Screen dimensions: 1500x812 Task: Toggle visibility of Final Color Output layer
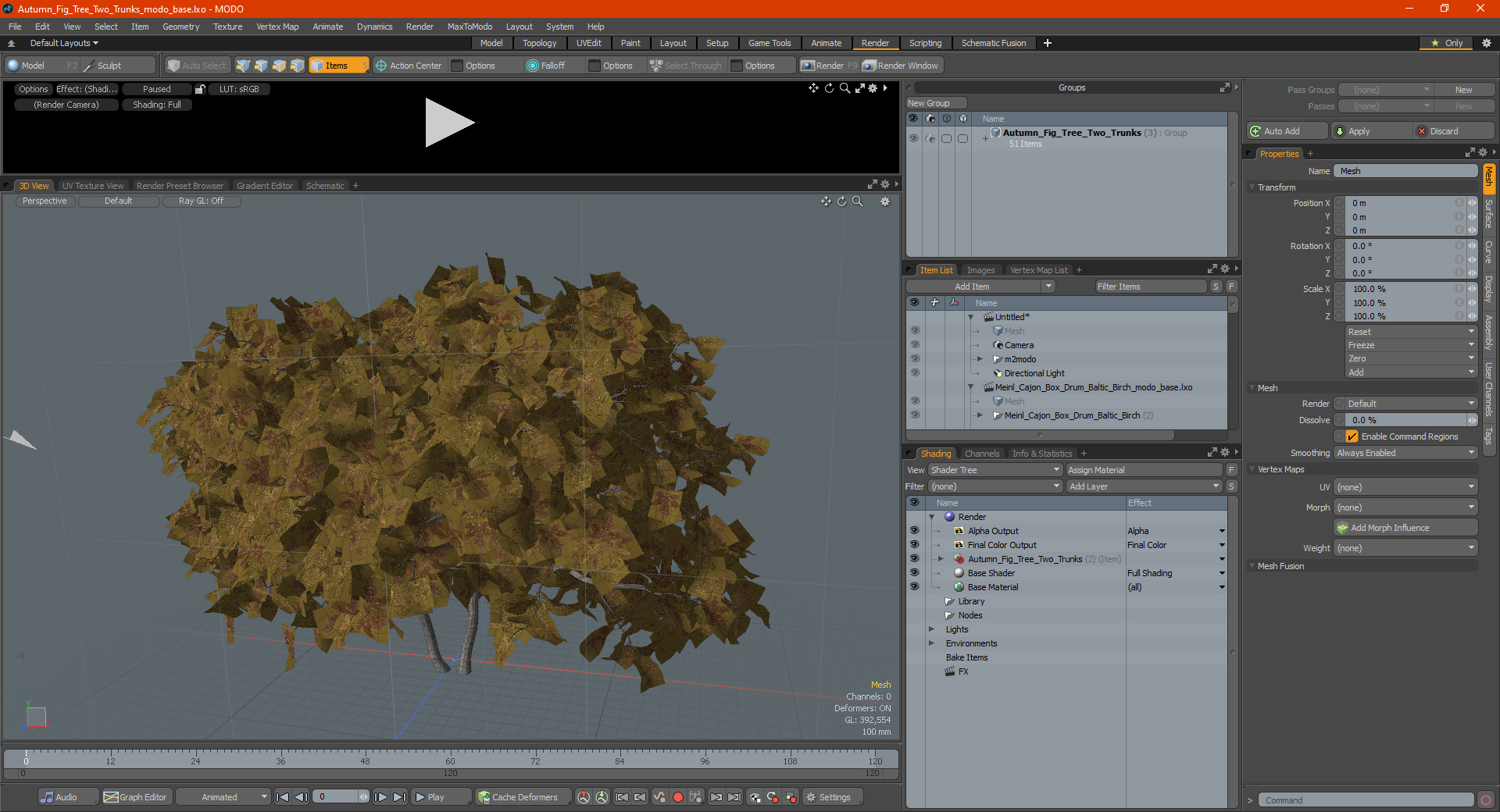pyautogui.click(x=914, y=544)
